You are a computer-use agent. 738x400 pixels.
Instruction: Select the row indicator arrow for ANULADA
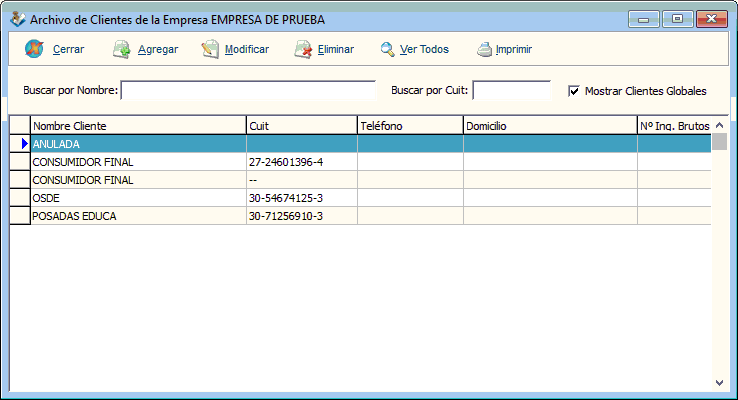point(20,144)
